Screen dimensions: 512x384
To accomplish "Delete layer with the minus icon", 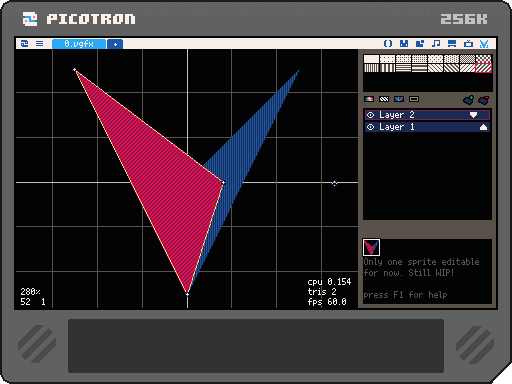I will tap(484, 100).
